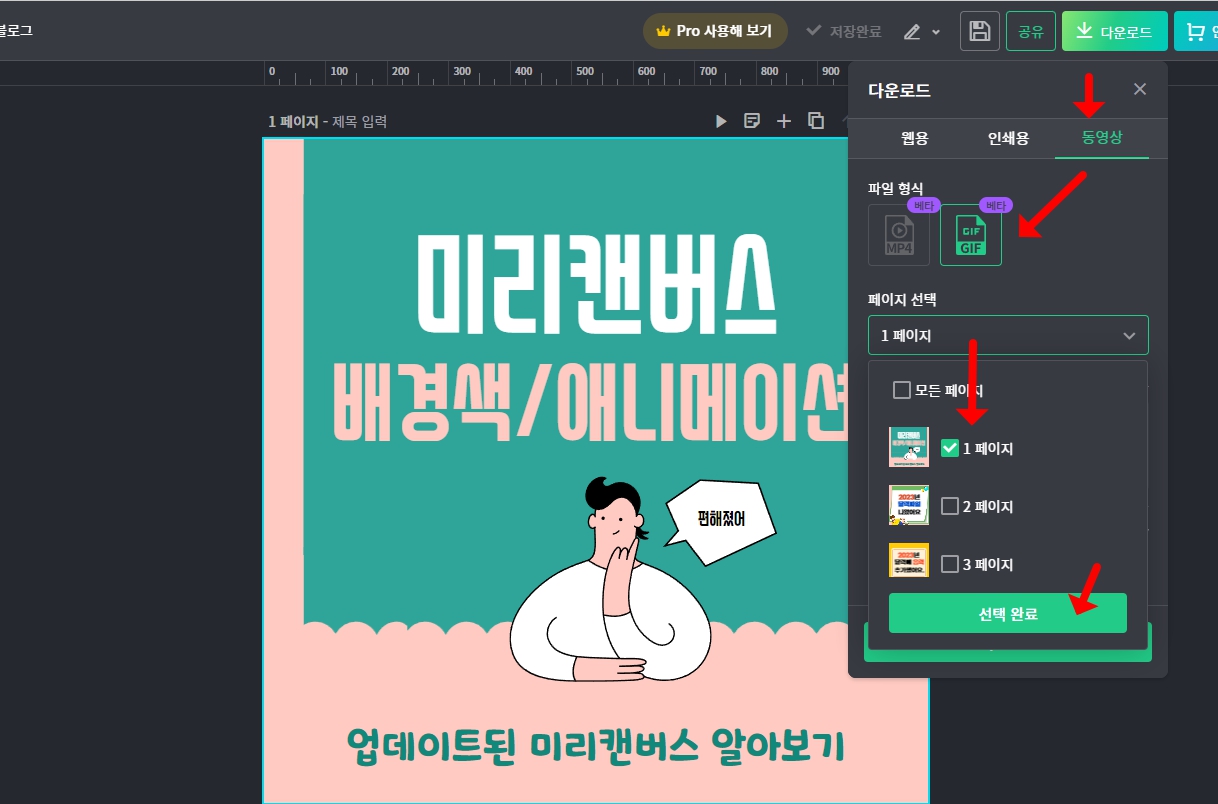Duplicate page 1 with copy icon
The width and height of the screenshot is (1218, 804).
(816, 121)
